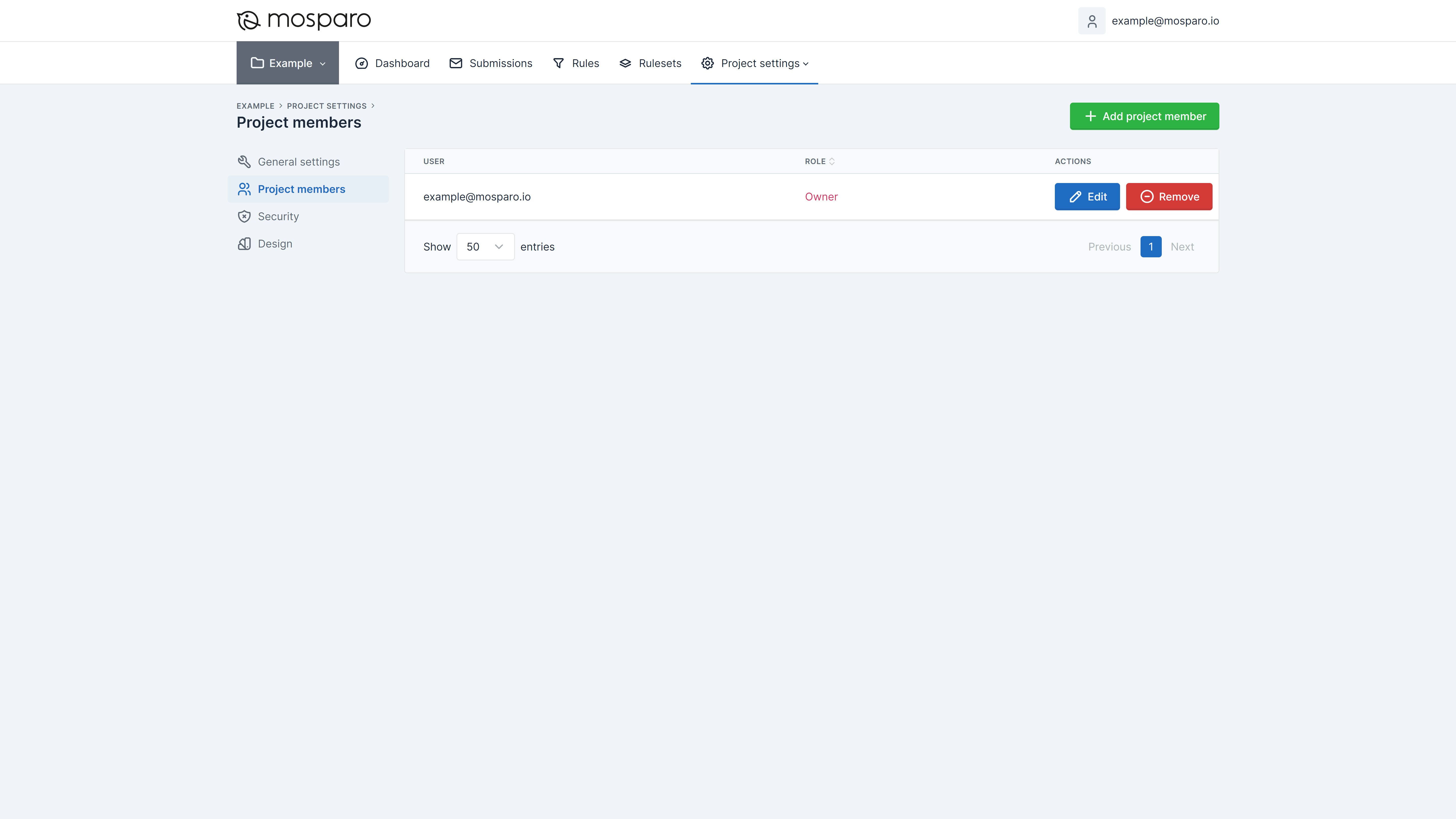This screenshot has width=1456, height=819.
Task: Click the PROJECT SETTINGS breadcrumb link
Action: 327,106
